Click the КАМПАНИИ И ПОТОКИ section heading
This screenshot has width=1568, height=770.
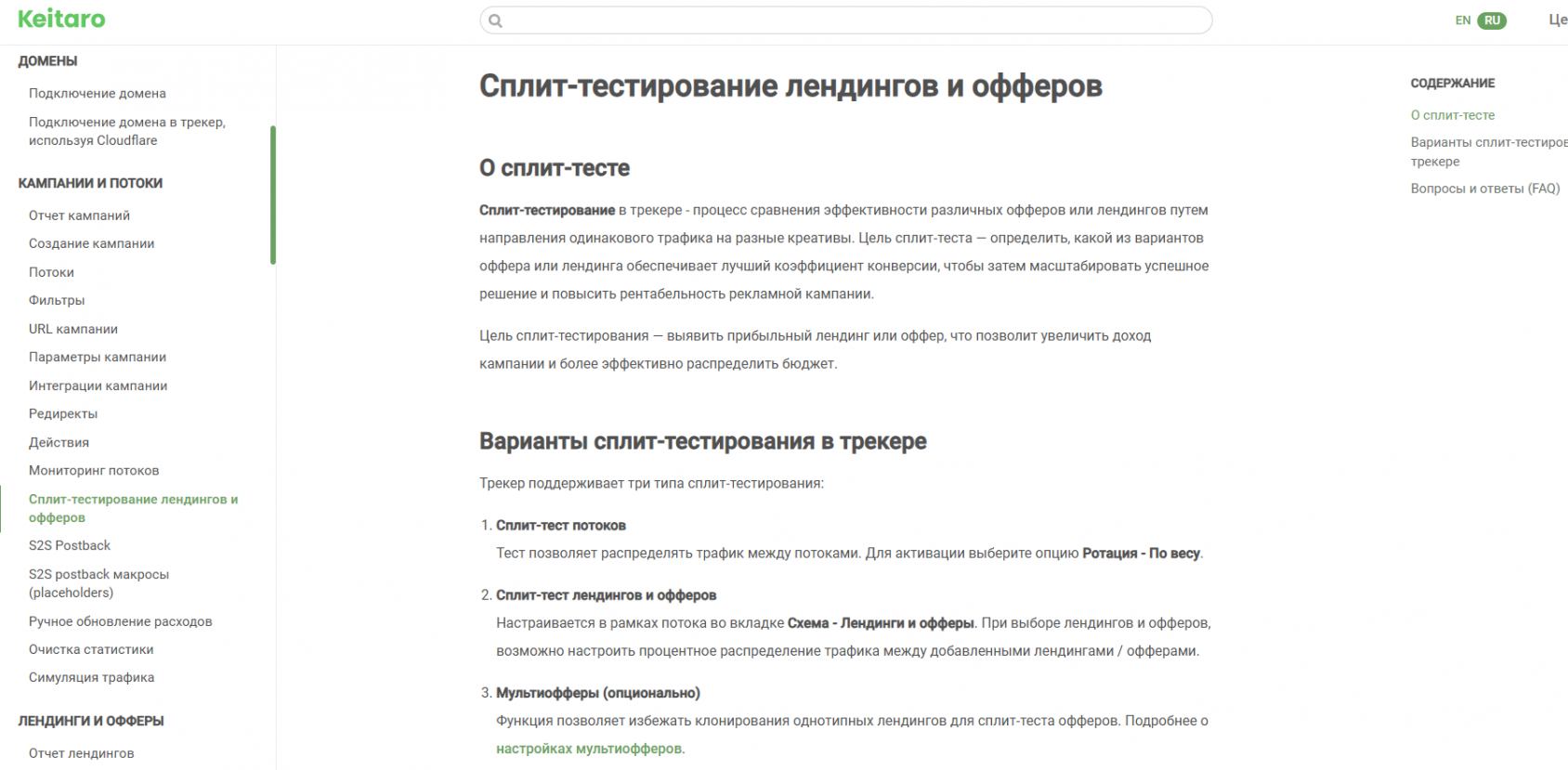(90, 183)
